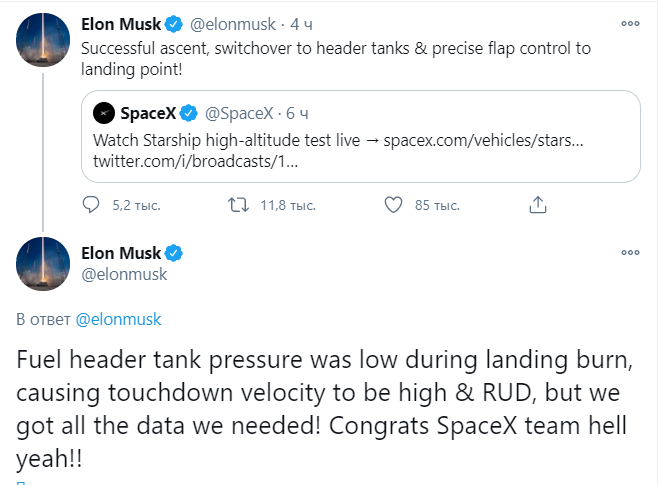Viewport: 658px width, 485px height.
Task: Click SpaceX name in quoted tweet
Action: pos(148,114)
